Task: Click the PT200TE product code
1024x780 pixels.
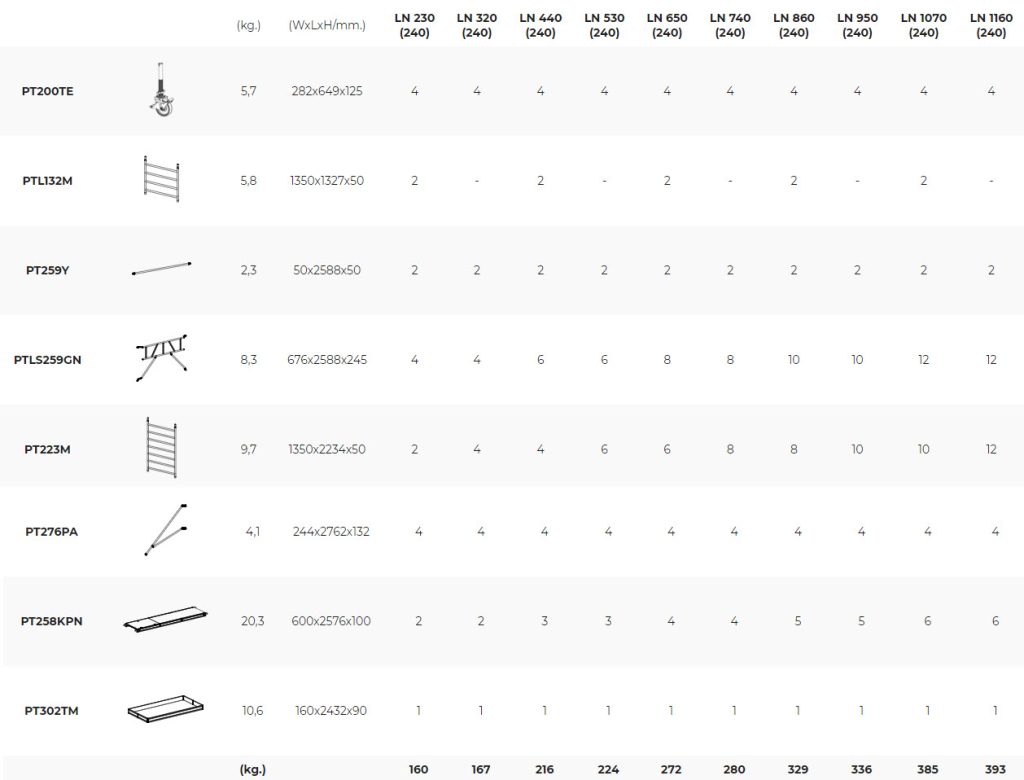Action: click(x=48, y=91)
